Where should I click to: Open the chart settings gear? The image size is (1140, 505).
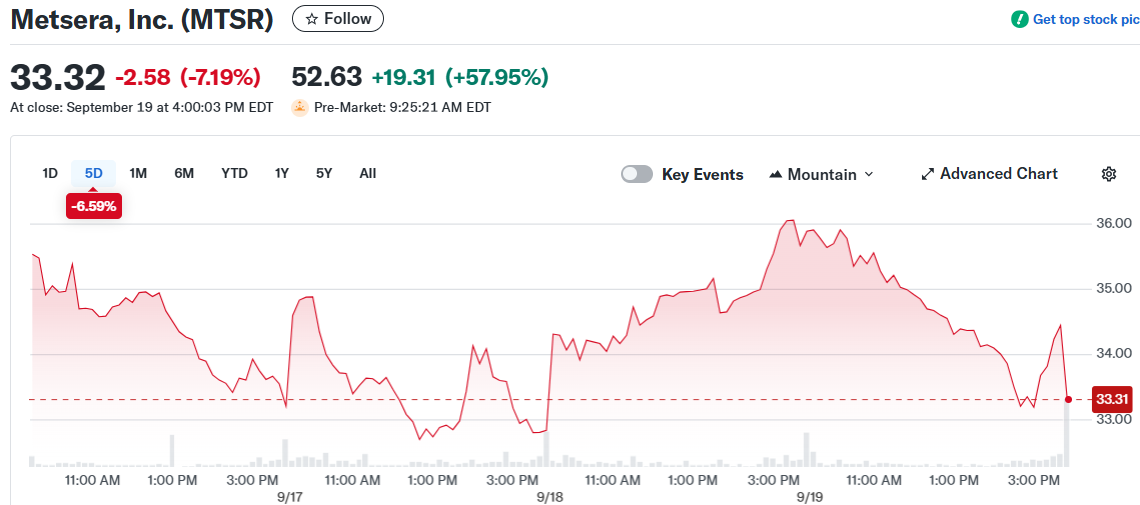[1109, 174]
